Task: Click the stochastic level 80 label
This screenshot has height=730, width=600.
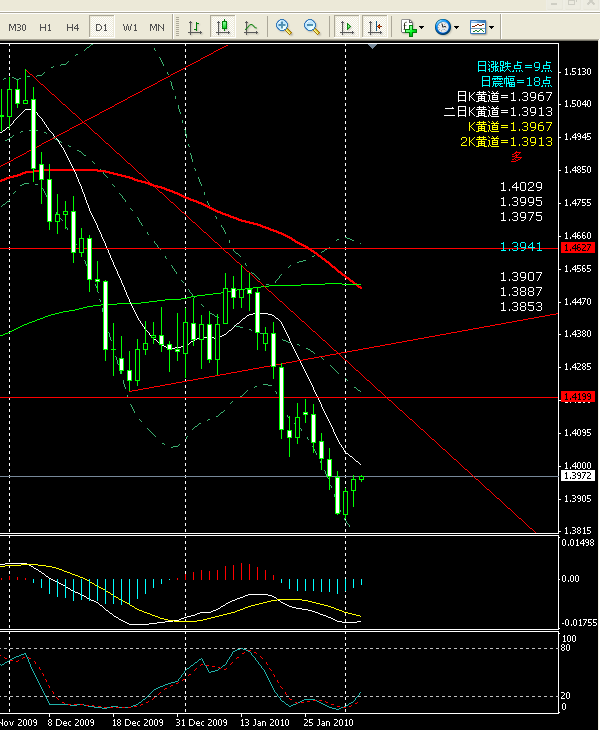Action: point(566,648)
